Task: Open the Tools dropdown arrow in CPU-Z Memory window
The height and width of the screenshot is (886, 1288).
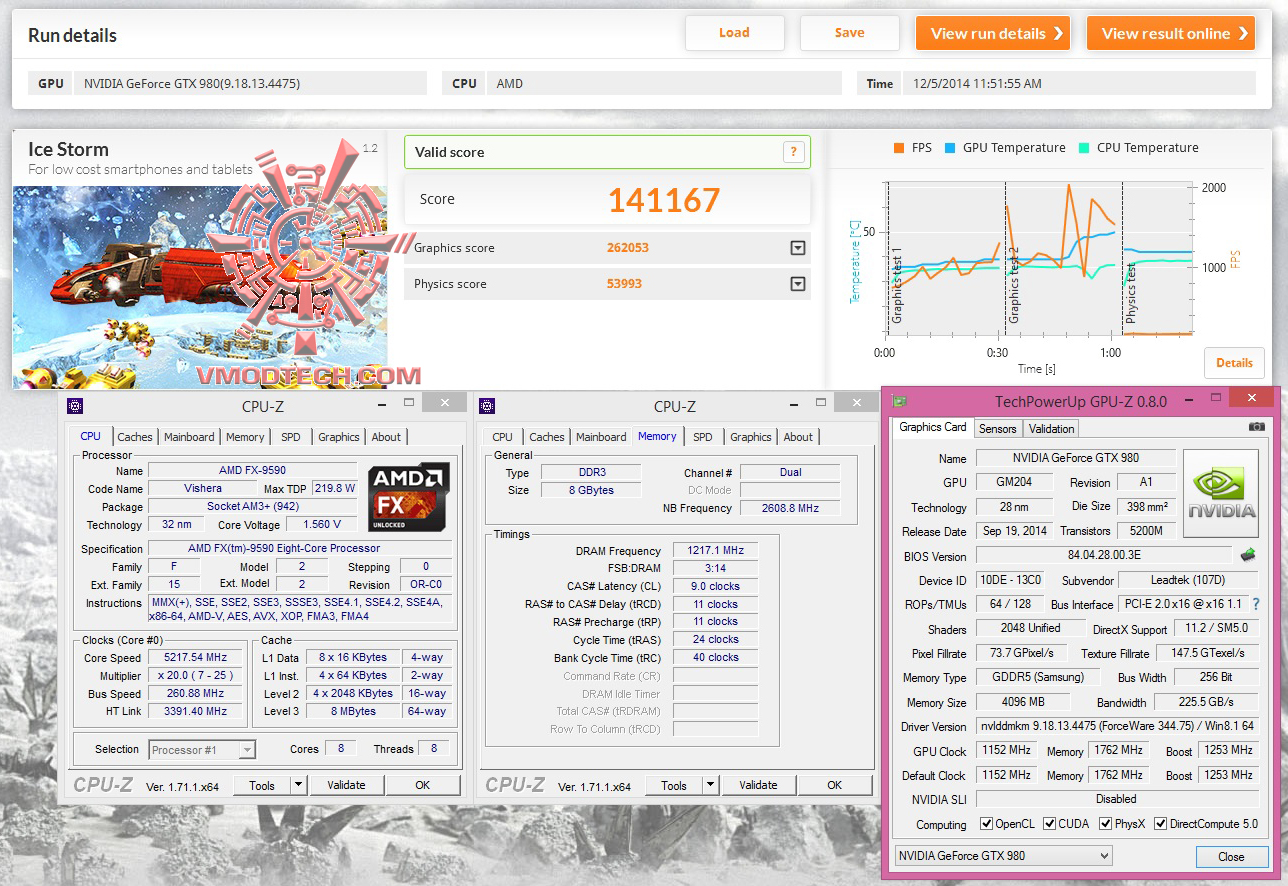Action: [x=710, y=785]
